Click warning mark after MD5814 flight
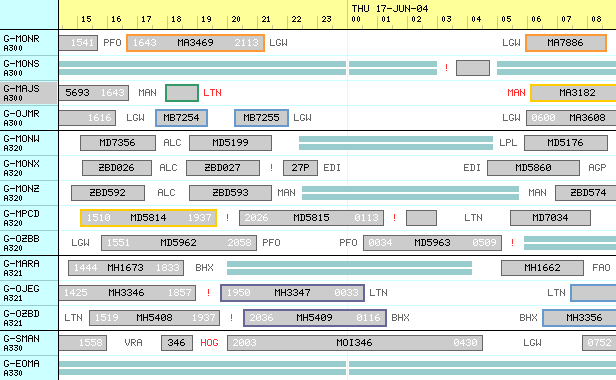 point(227,218)
